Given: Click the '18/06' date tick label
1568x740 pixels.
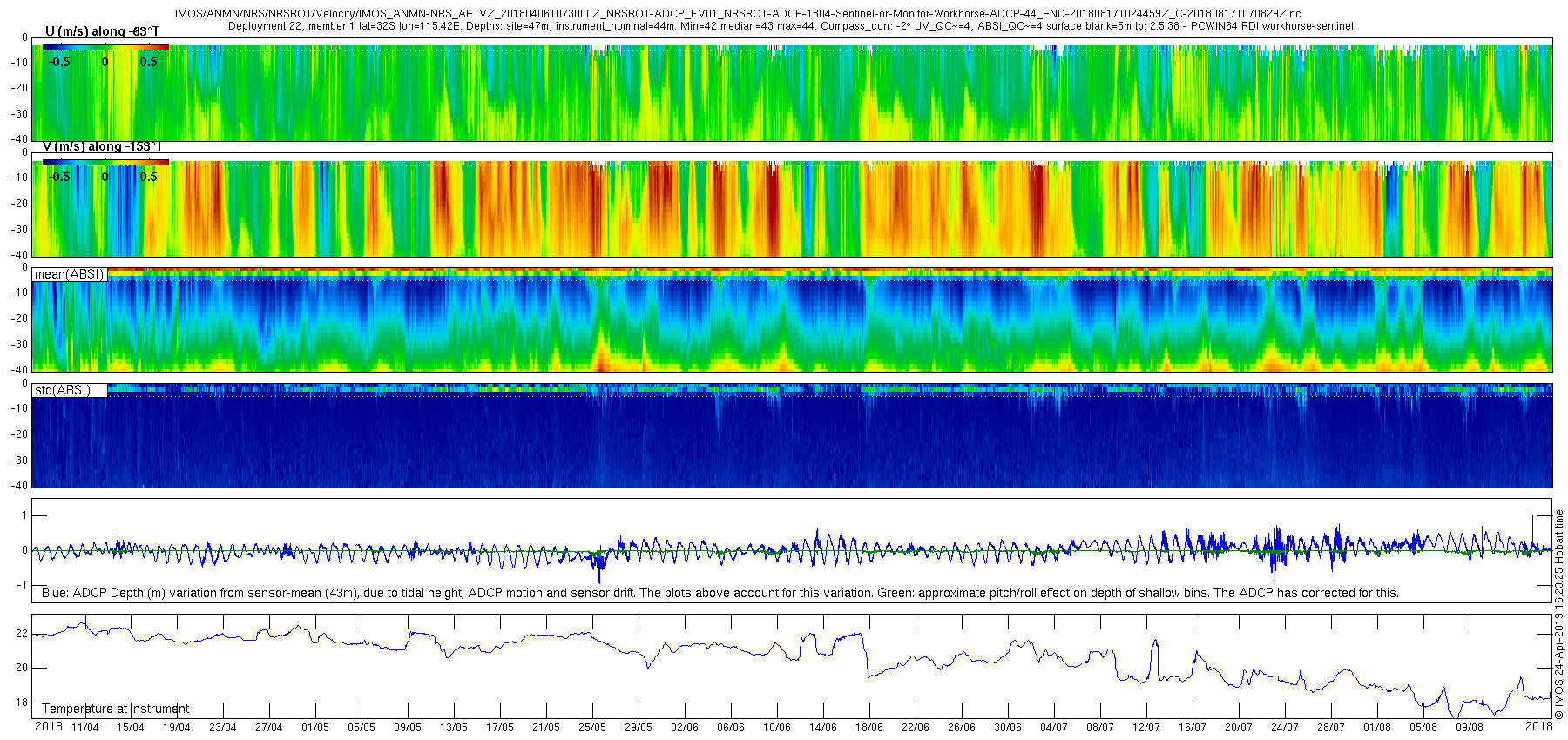Looking at the screenshot, I should pyautogui.click(x=869, y=728).
